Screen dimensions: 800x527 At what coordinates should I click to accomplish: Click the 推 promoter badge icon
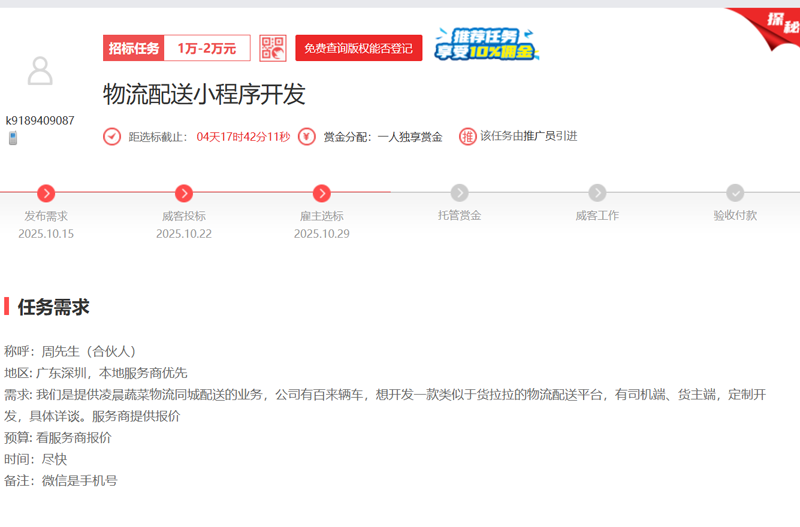(467, 137)
